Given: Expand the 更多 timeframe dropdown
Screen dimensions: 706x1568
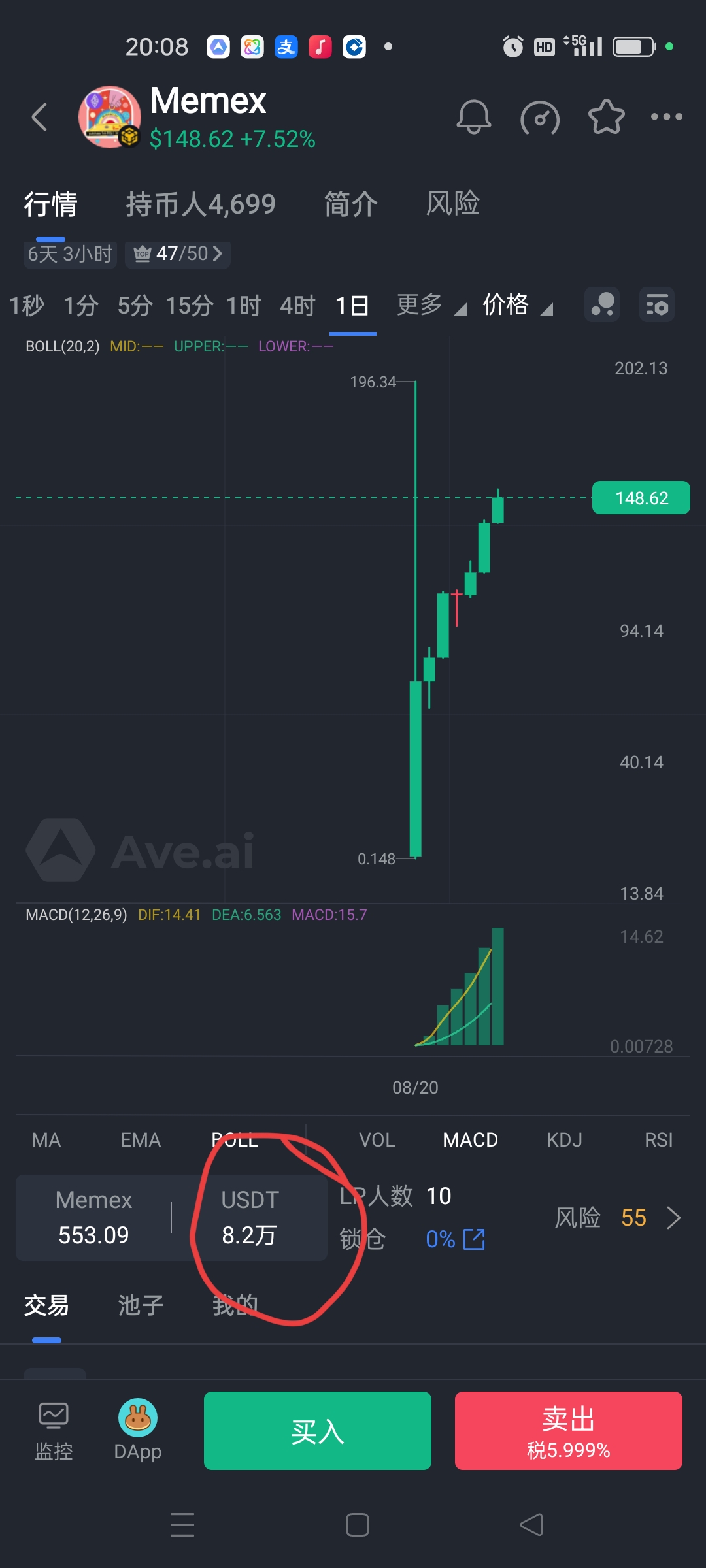Looking at the screenshot, I should 431,305.
